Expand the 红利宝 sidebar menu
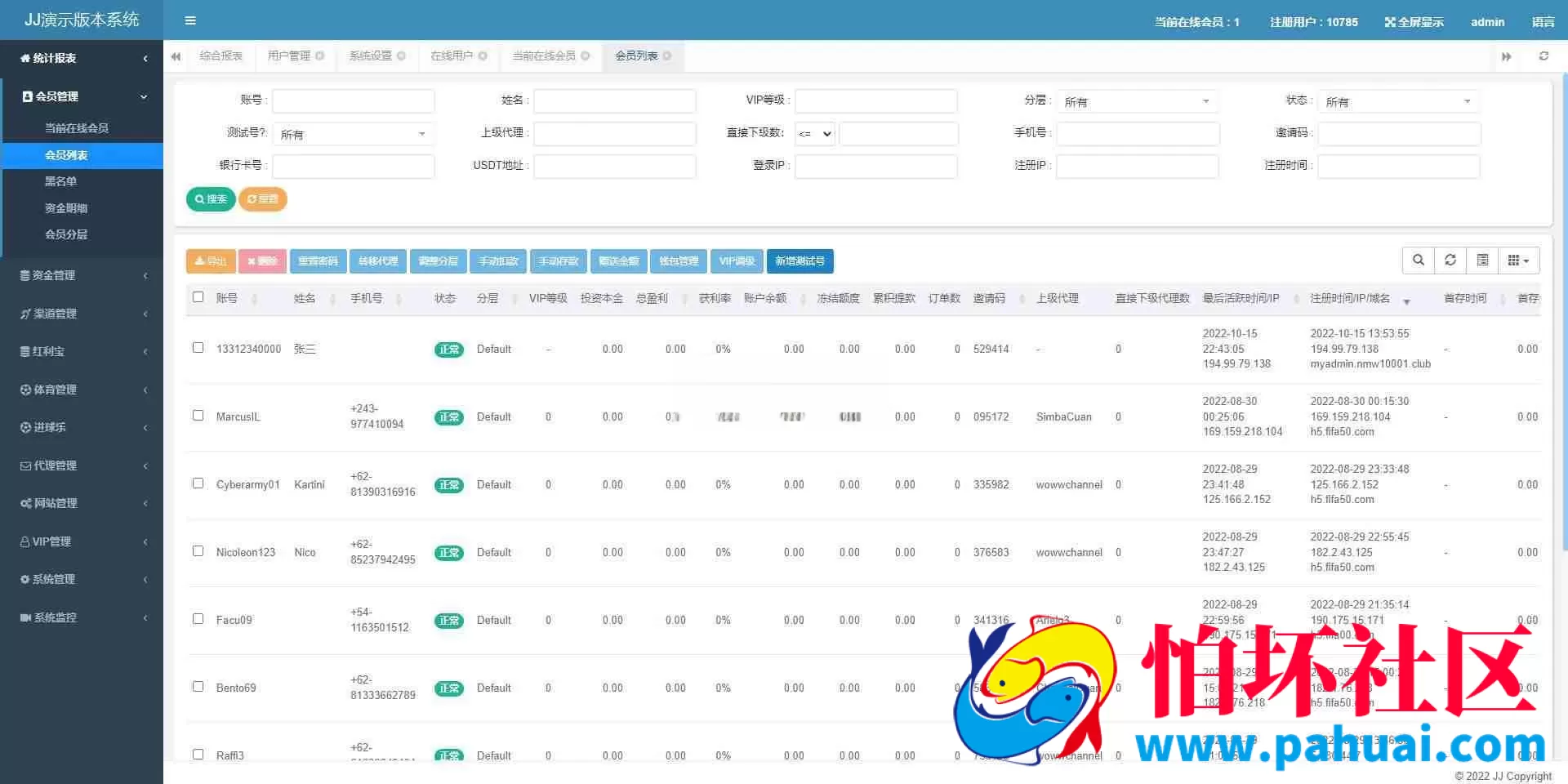The height and width of the screenshot is (784, 1568). click(x=82, y=352)
